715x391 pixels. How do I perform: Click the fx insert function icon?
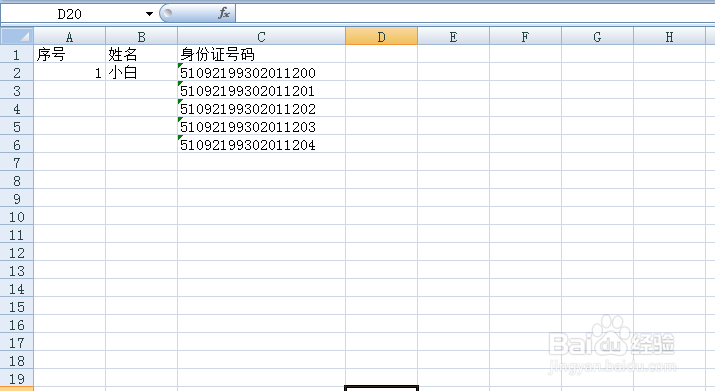pyautogui.click(x=223, y=13)
